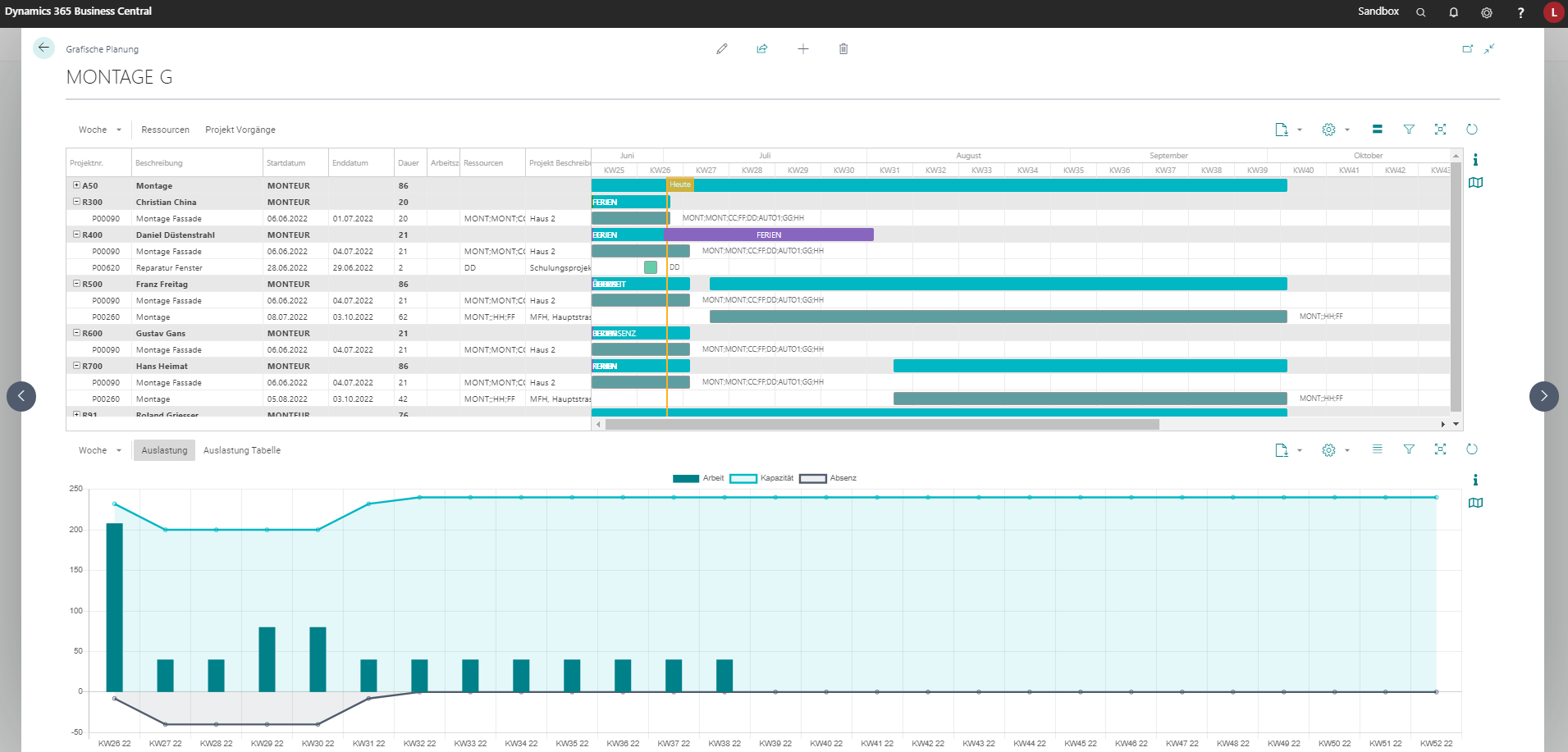The height and width of the screenshot is (752, 1568).
Task: Click the trash delete icon
Action: point(843,49)
